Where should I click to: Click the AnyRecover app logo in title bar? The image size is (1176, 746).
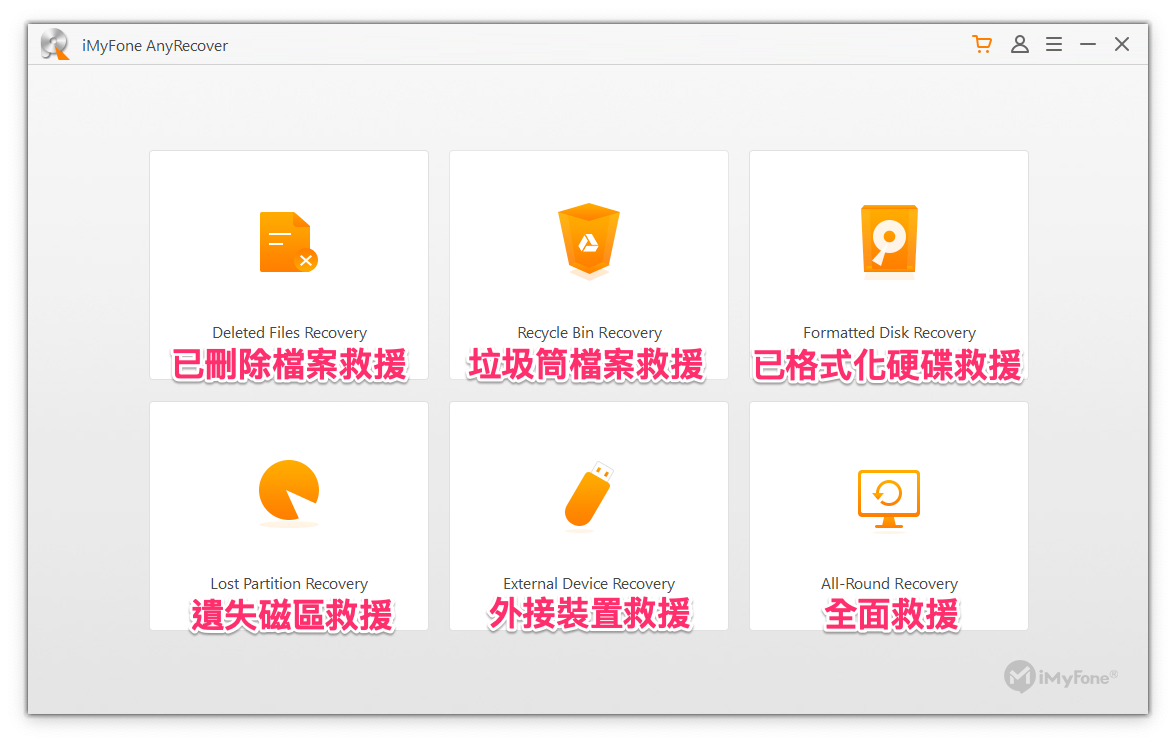pyautogui.click(x=55, y=44)
